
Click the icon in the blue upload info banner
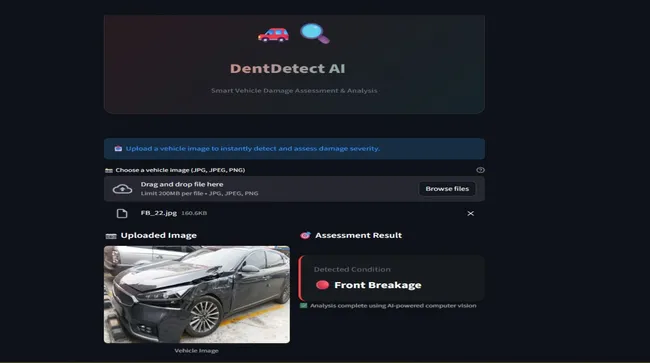tap(118, 148)
